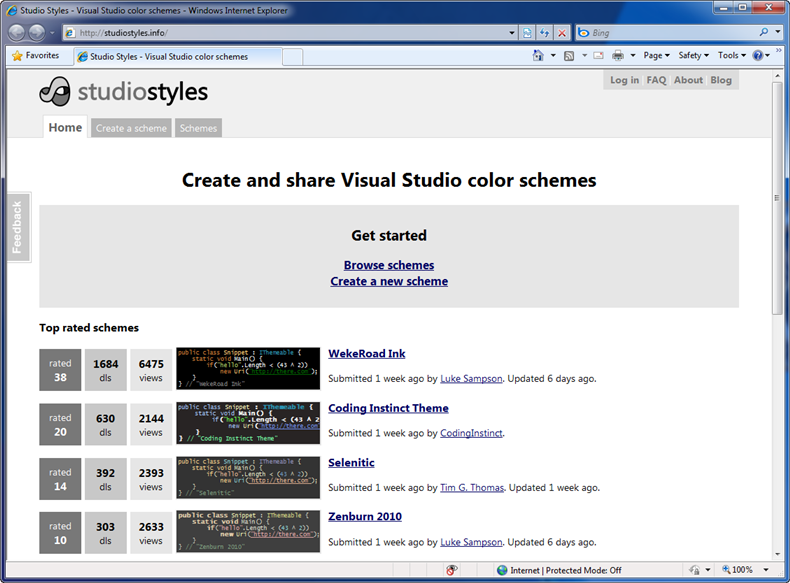Click the 1684 dls count
This screenshot has height=583, width=790.
click(105, 370)
